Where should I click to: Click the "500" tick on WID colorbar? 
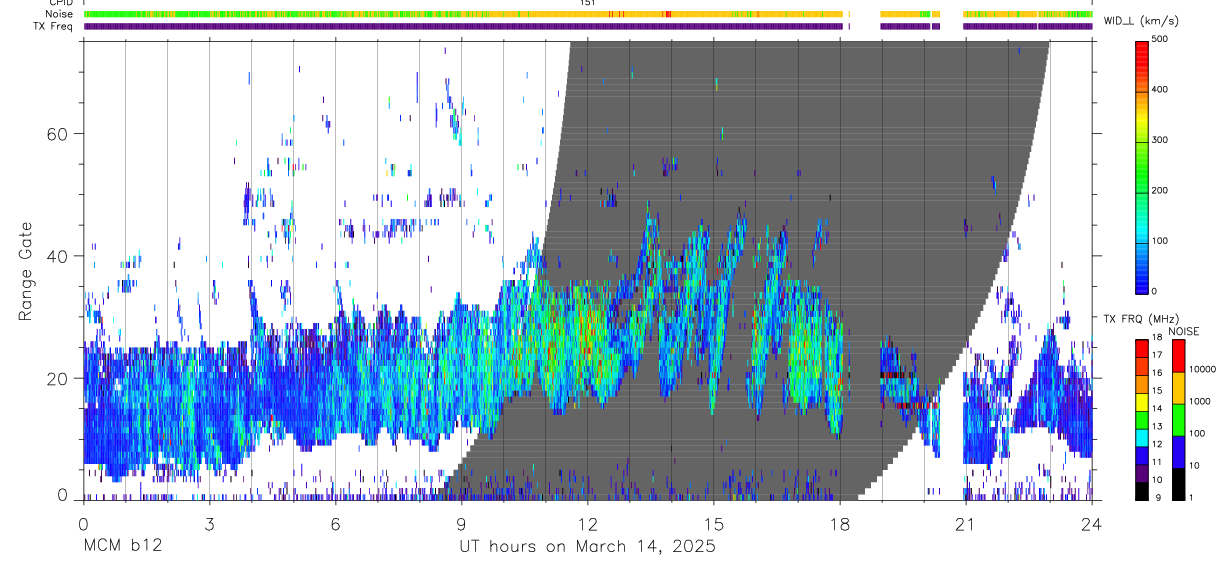[1160, 39]
